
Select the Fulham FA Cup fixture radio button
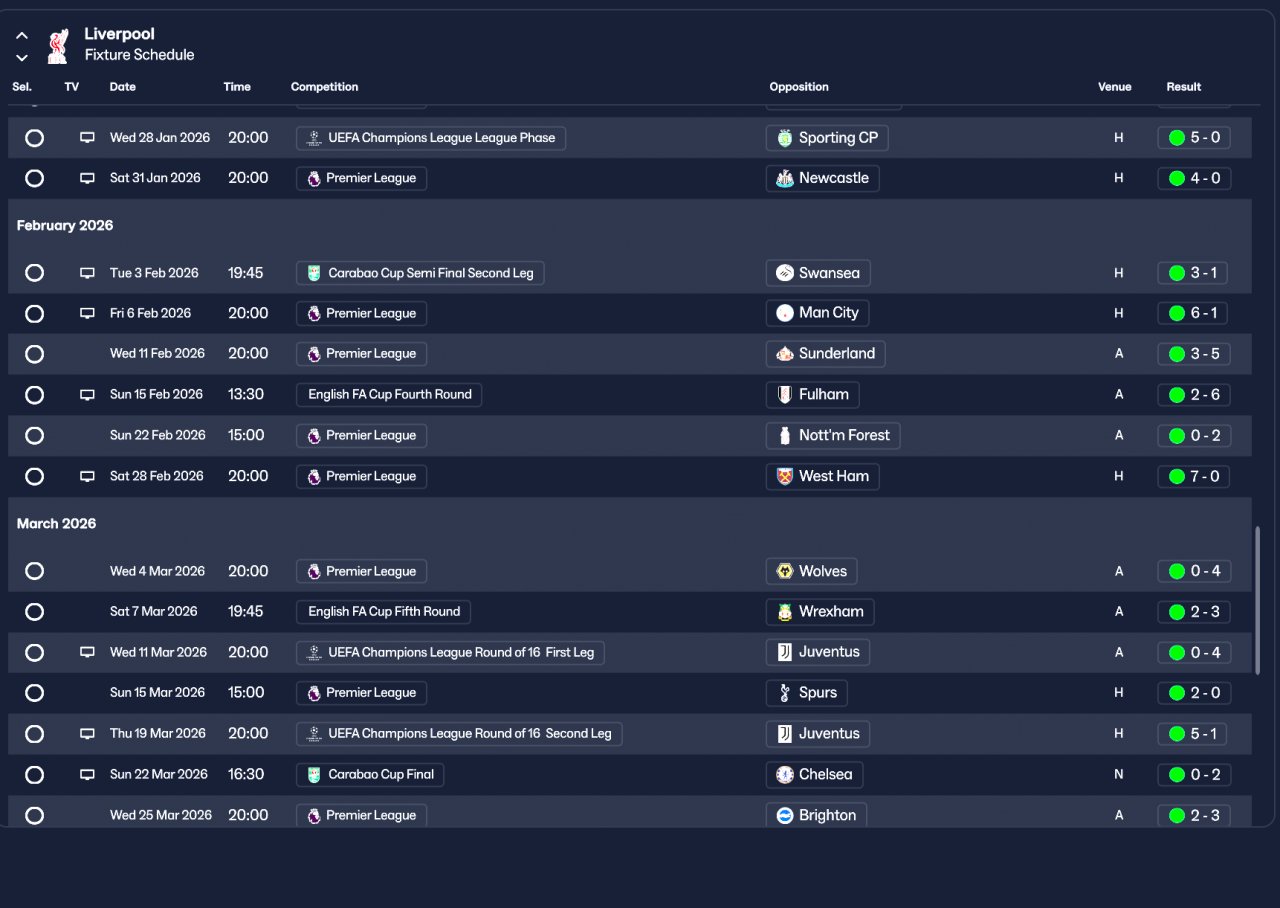34,394
